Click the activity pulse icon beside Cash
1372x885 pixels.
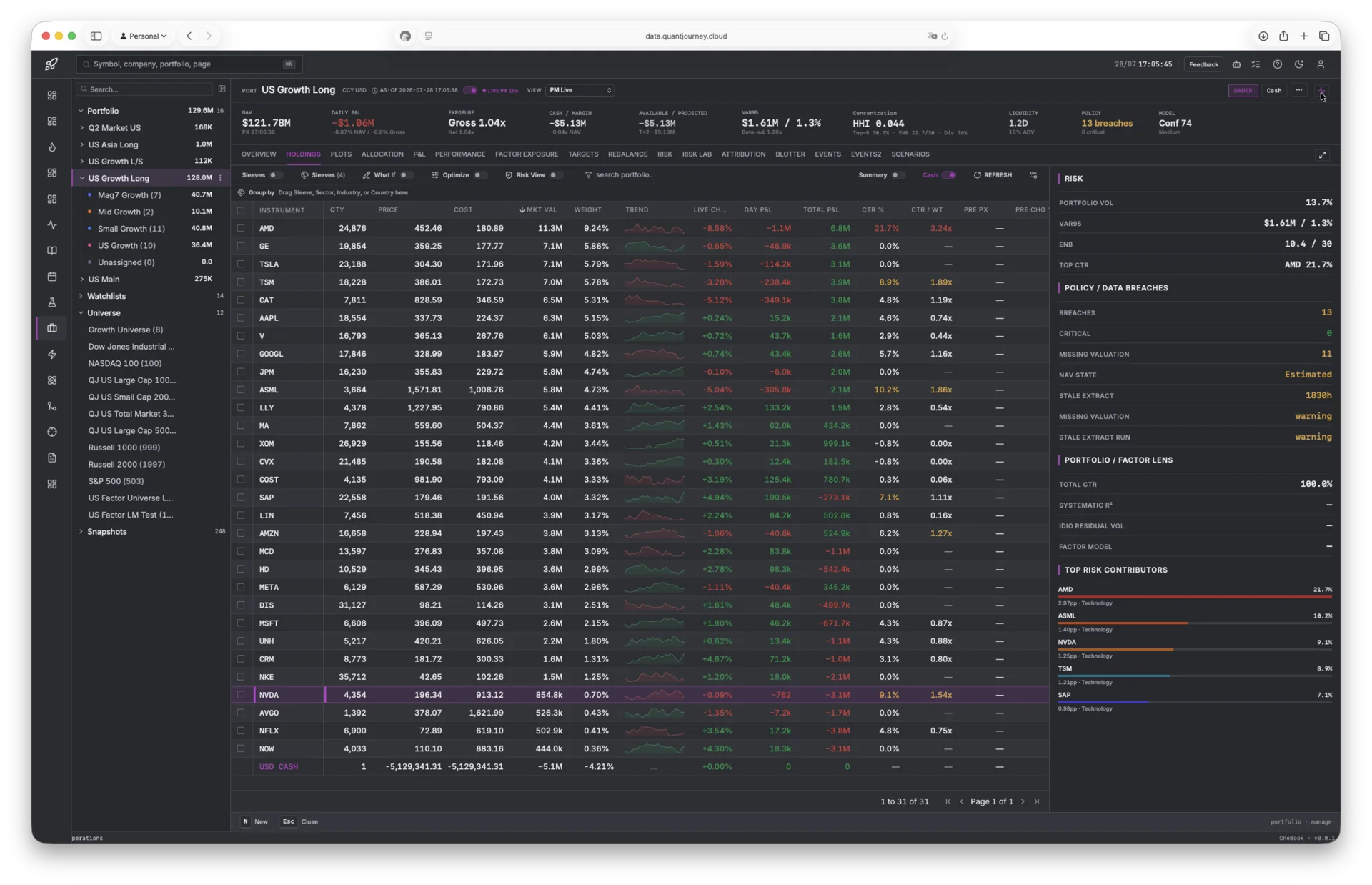click(1321, 90)
